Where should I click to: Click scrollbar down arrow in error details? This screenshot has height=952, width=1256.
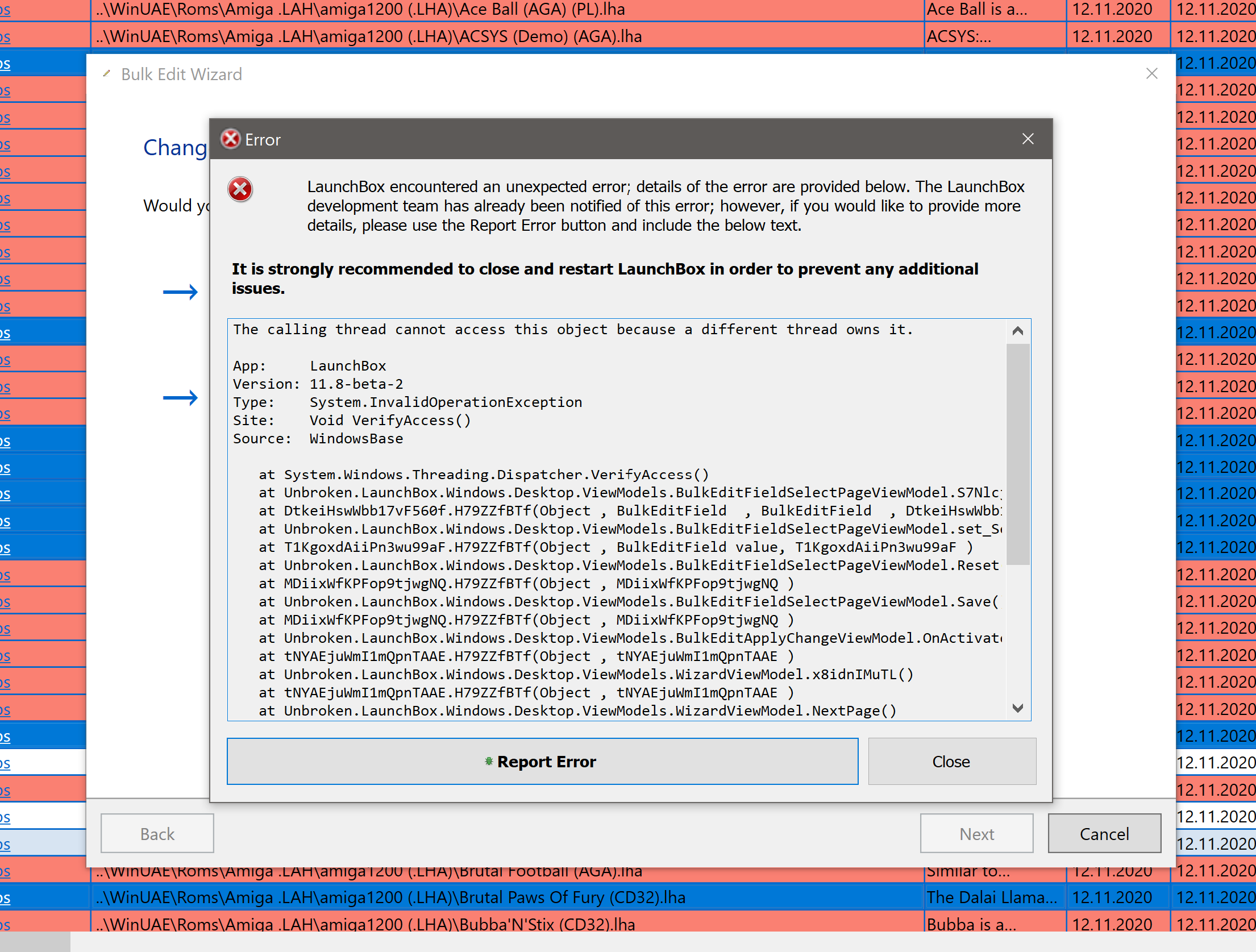[1018, 708]
